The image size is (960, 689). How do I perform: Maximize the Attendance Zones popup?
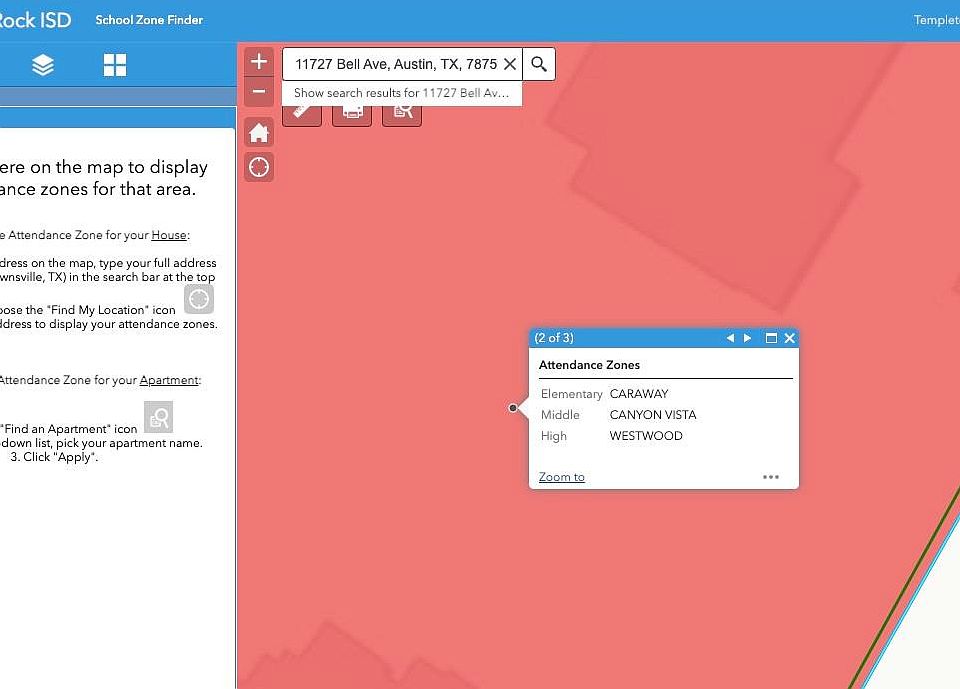click(x=771, y=338)
